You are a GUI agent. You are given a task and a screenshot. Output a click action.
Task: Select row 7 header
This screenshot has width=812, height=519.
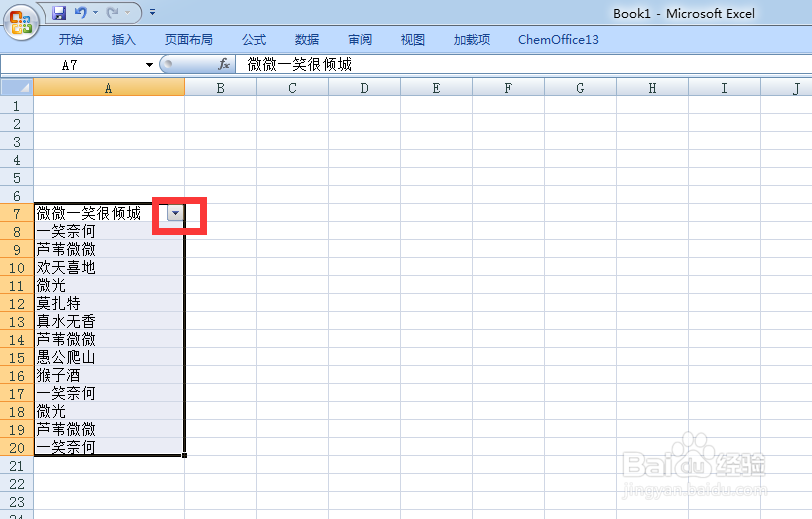coord(17,213)
